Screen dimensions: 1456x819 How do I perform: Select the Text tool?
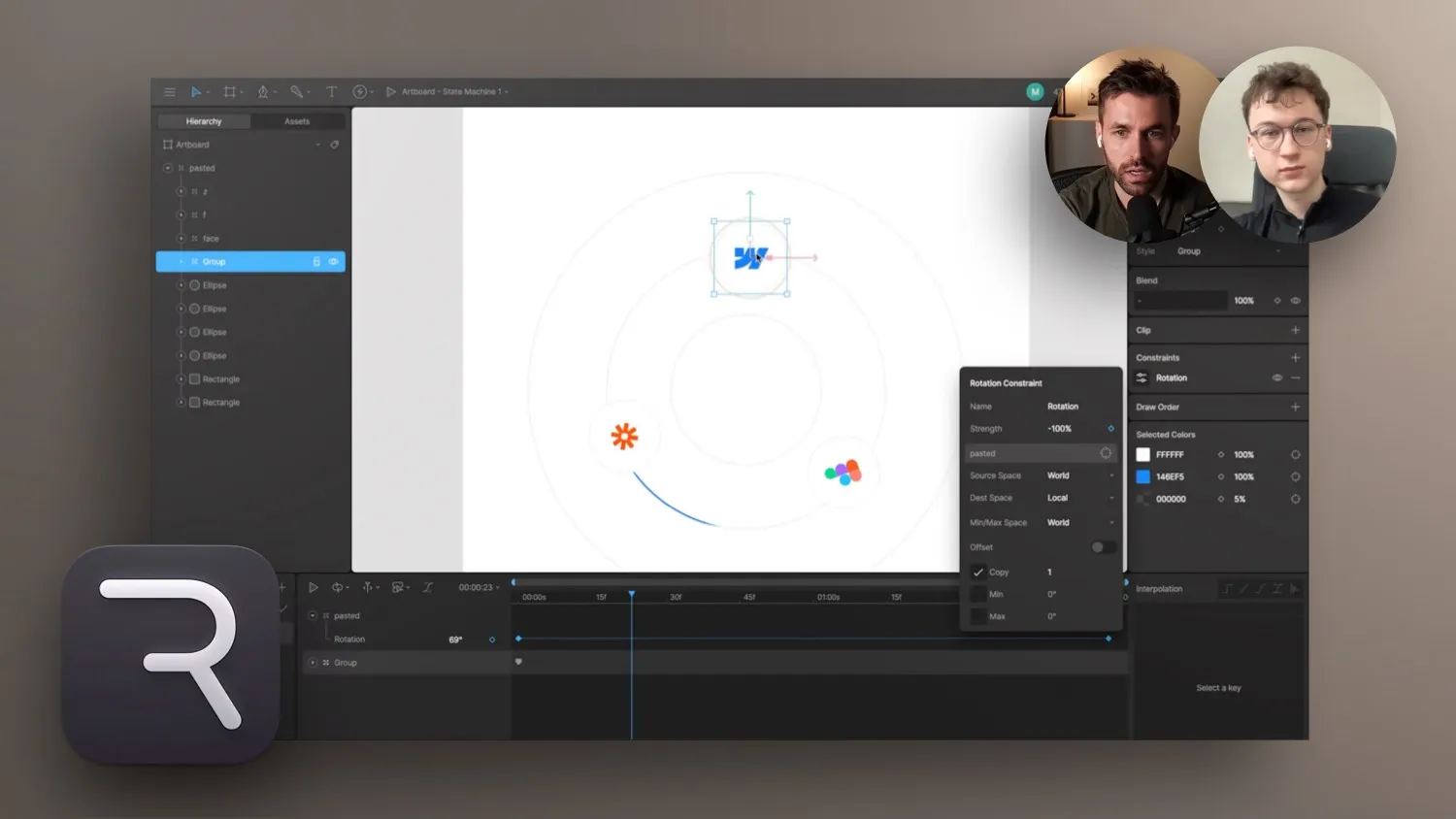click(x=331, y=92)
